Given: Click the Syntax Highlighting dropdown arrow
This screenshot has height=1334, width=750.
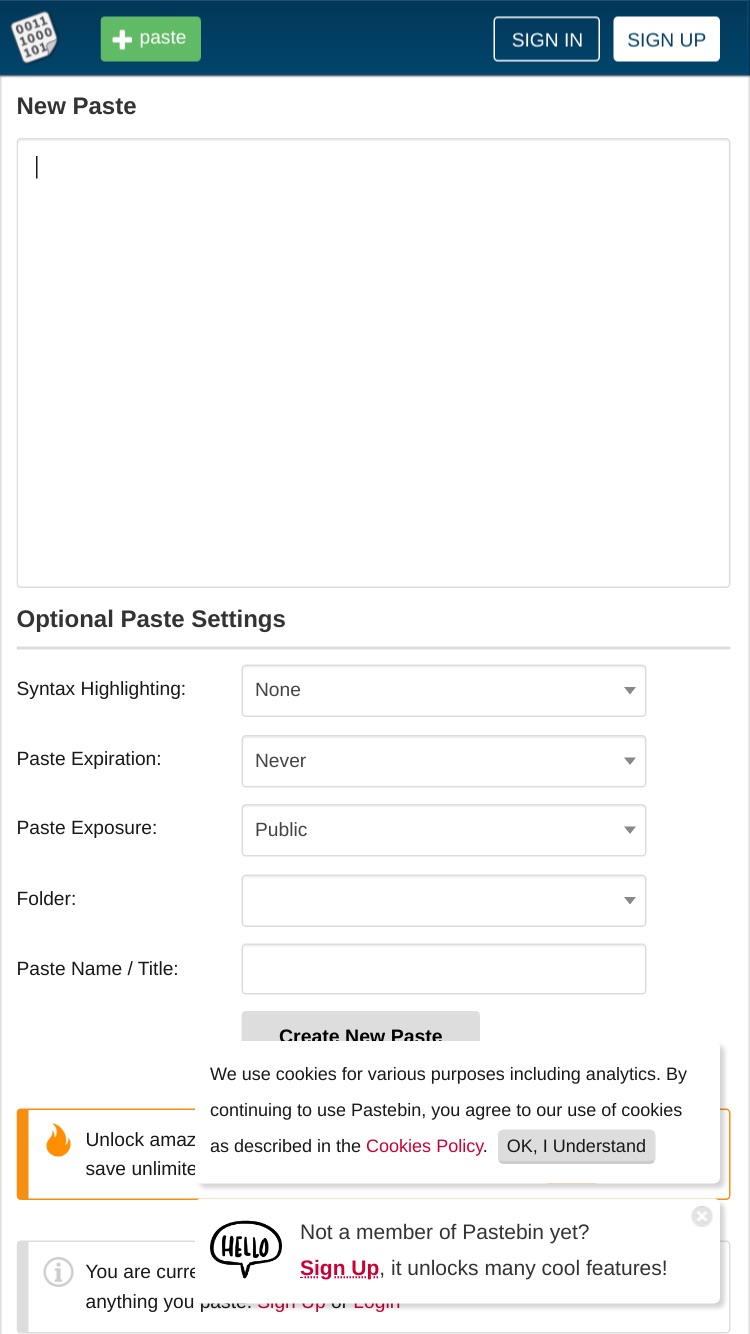Looking at the screenshot, I should (x=630, y=690).
